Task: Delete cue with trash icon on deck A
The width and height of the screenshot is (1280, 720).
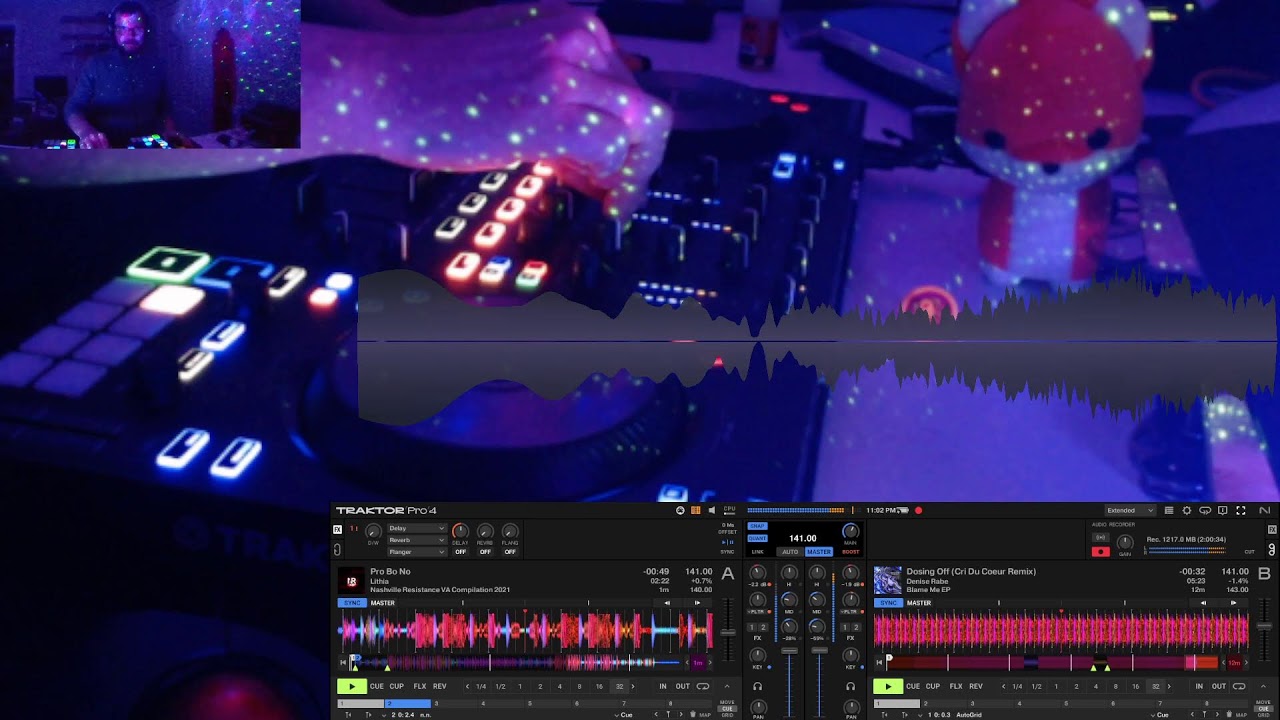Action: click(693, 714)
